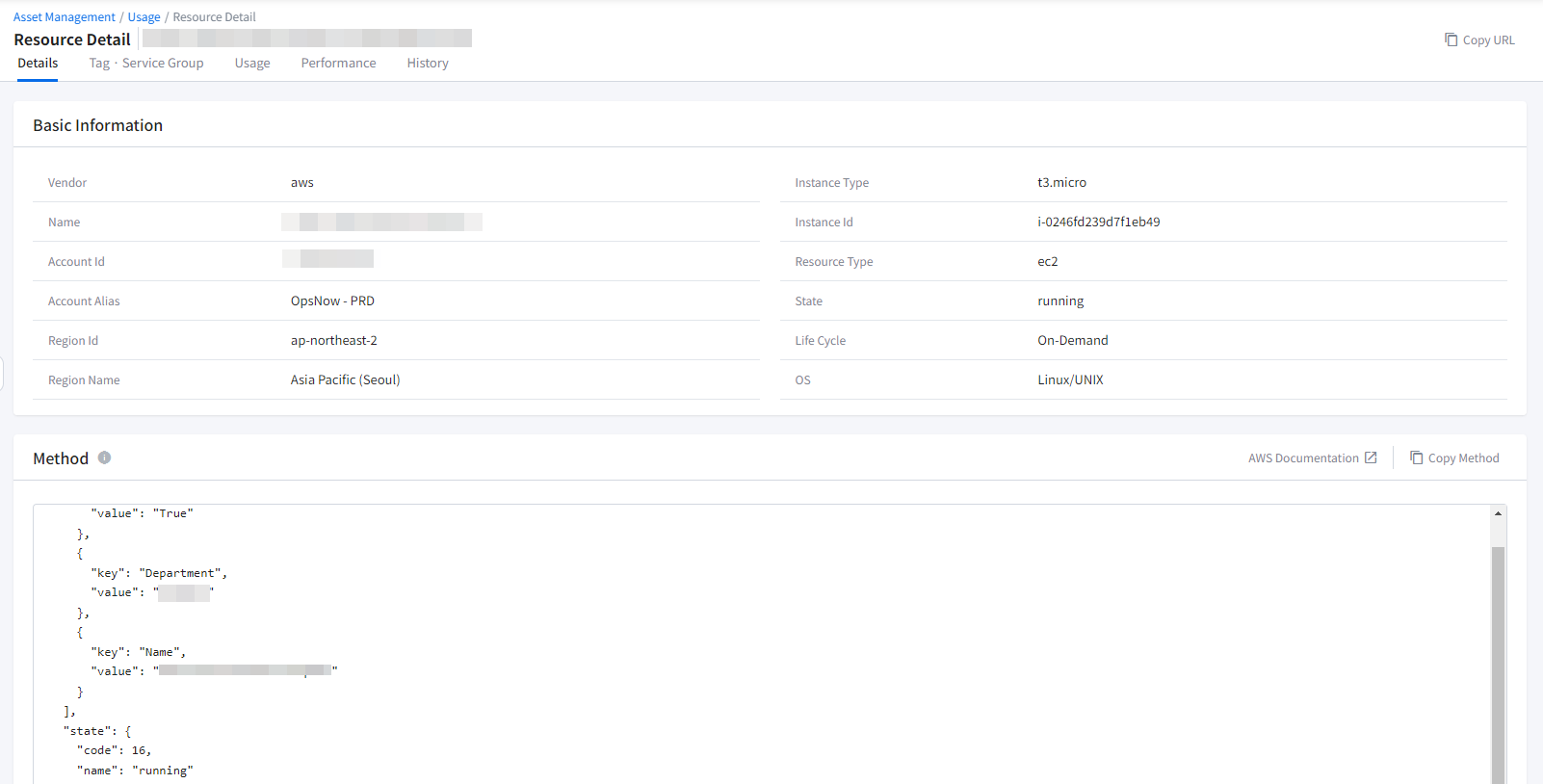Viewport: 1543px width, 784px height.
Task: Open the Tag · Service Group tab
Action: [146, 64]
